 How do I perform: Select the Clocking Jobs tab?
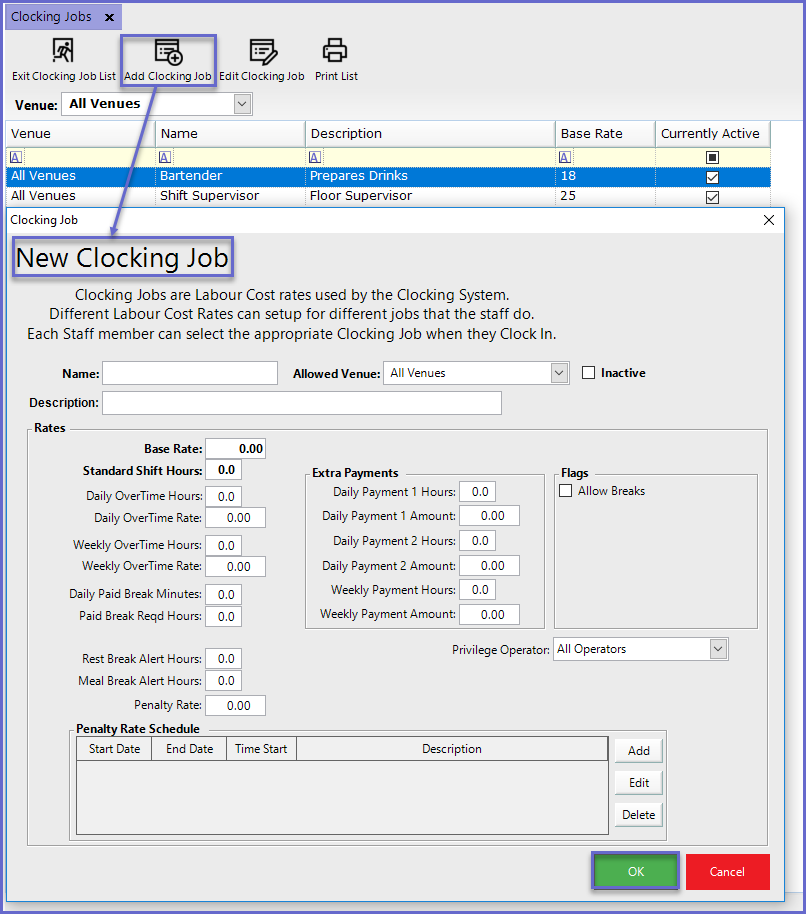click(51, 17)
